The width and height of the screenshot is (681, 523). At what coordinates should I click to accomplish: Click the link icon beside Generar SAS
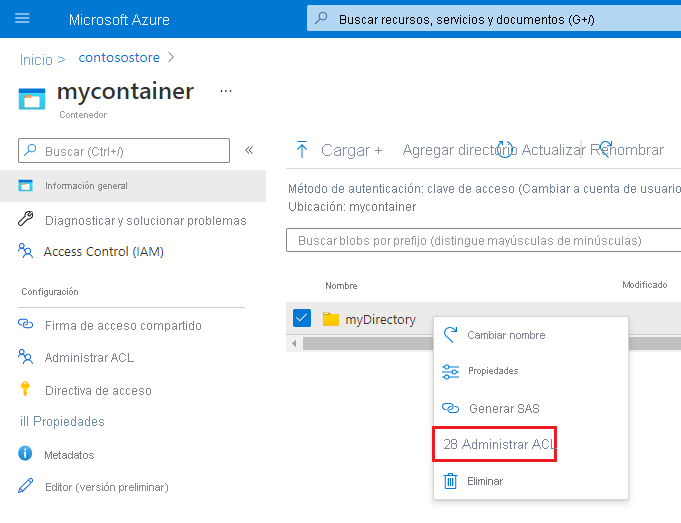tap(450, 408)
